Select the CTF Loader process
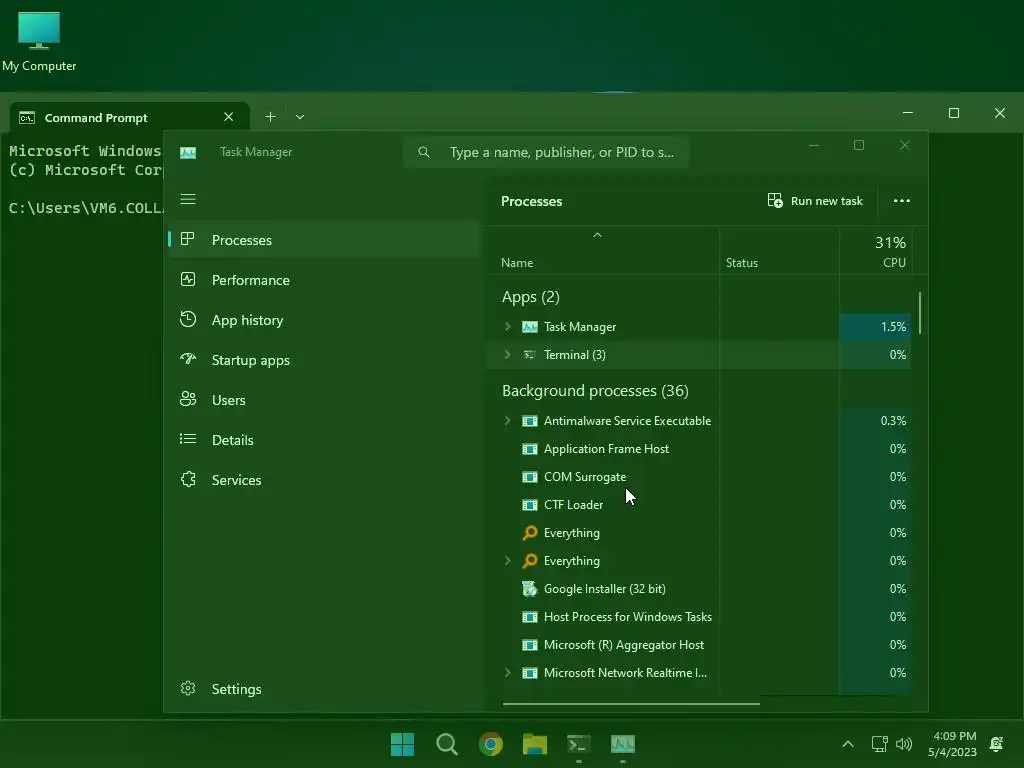The image size is (1024, 768). (699, 505)
